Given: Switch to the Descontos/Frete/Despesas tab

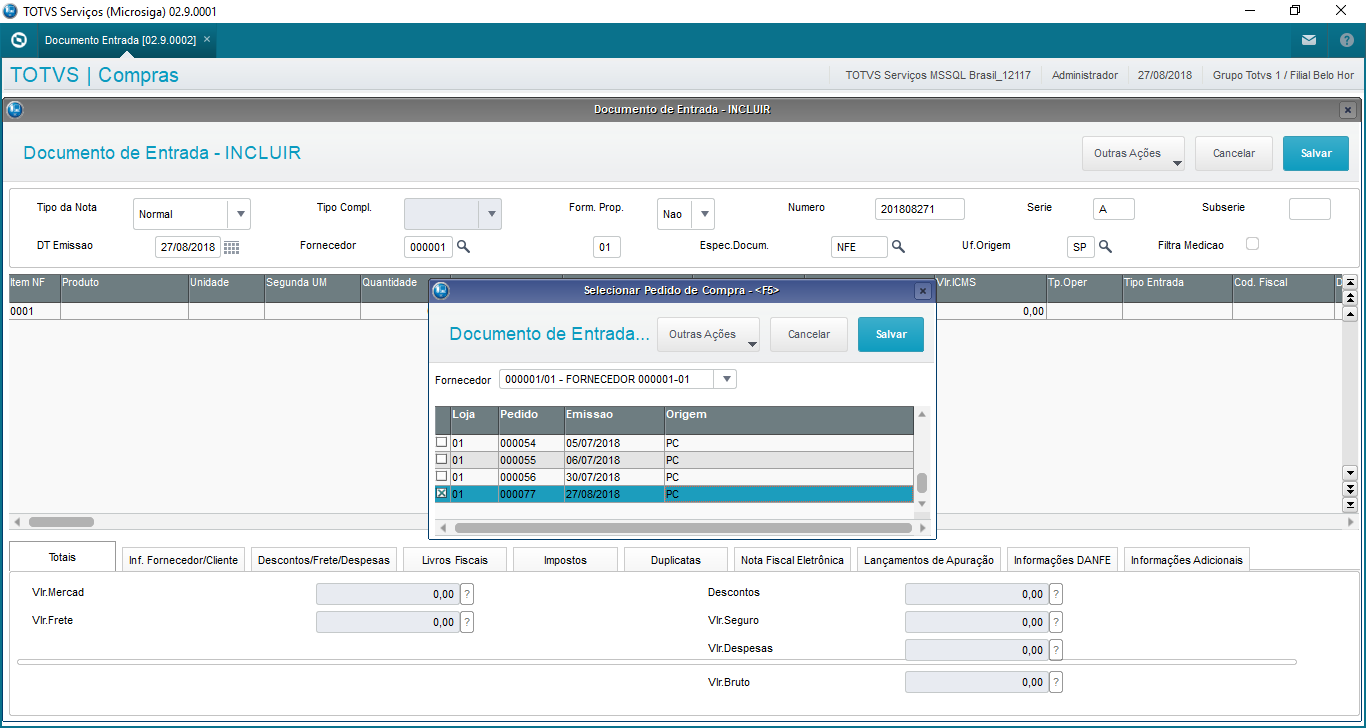Looking at the screenshot, I should coord(324,560).
